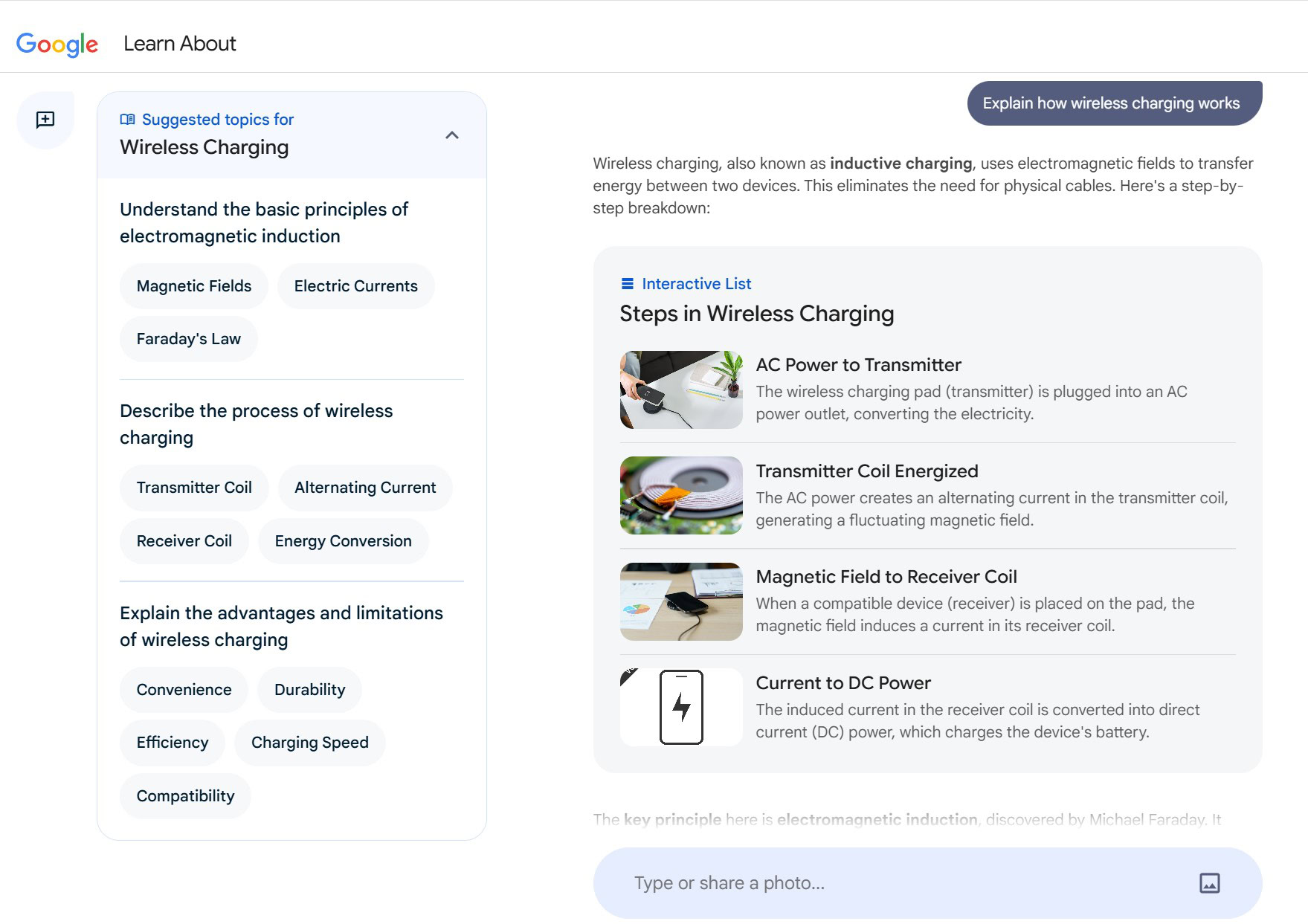This screenshot has height=924, width=1308.
Task: Select the Energy Conversion chip
Action: 343,541
